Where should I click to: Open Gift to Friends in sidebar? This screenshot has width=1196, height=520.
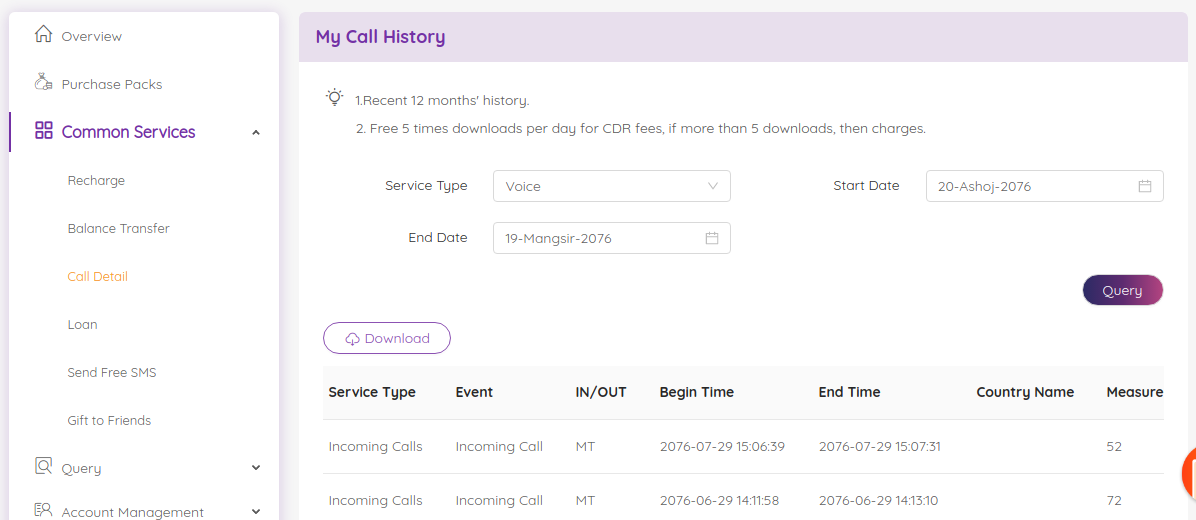(109, 420)
